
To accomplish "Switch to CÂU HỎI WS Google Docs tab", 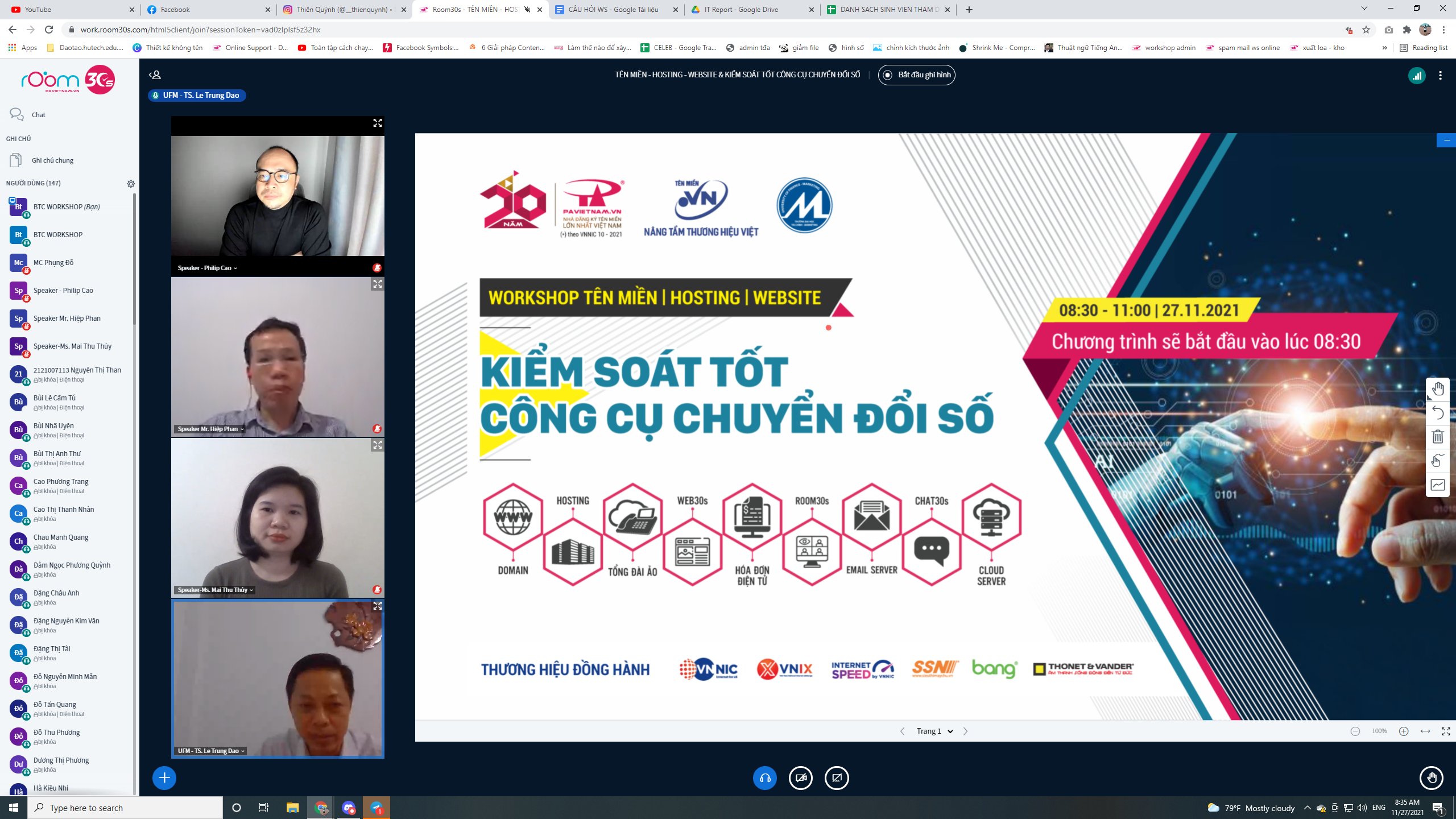I will click(617, 10).
